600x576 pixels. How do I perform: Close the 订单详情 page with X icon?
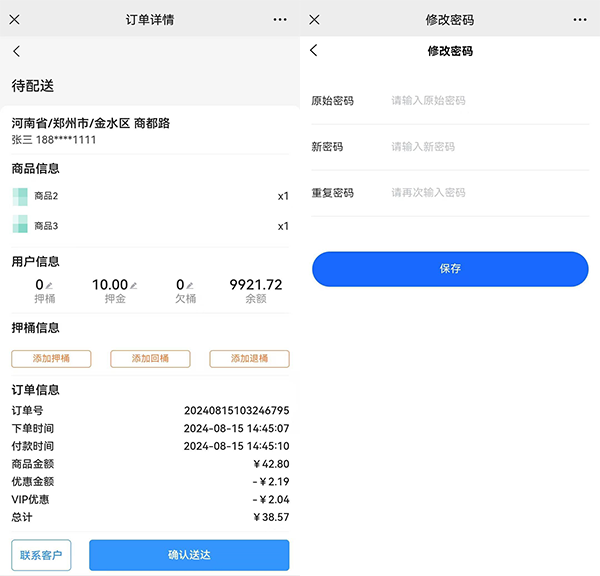pyautogui.click(x=14, y=19)
